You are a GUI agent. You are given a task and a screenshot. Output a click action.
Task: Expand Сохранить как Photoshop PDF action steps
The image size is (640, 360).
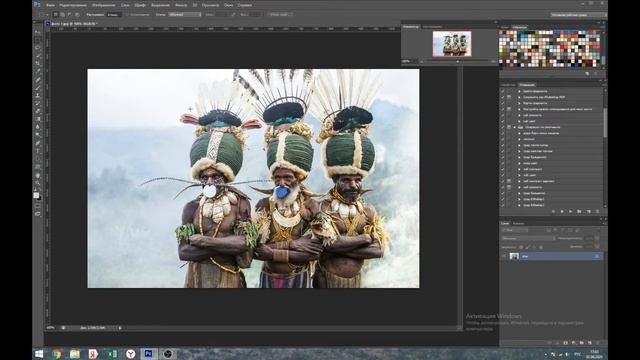coord(519,97)
